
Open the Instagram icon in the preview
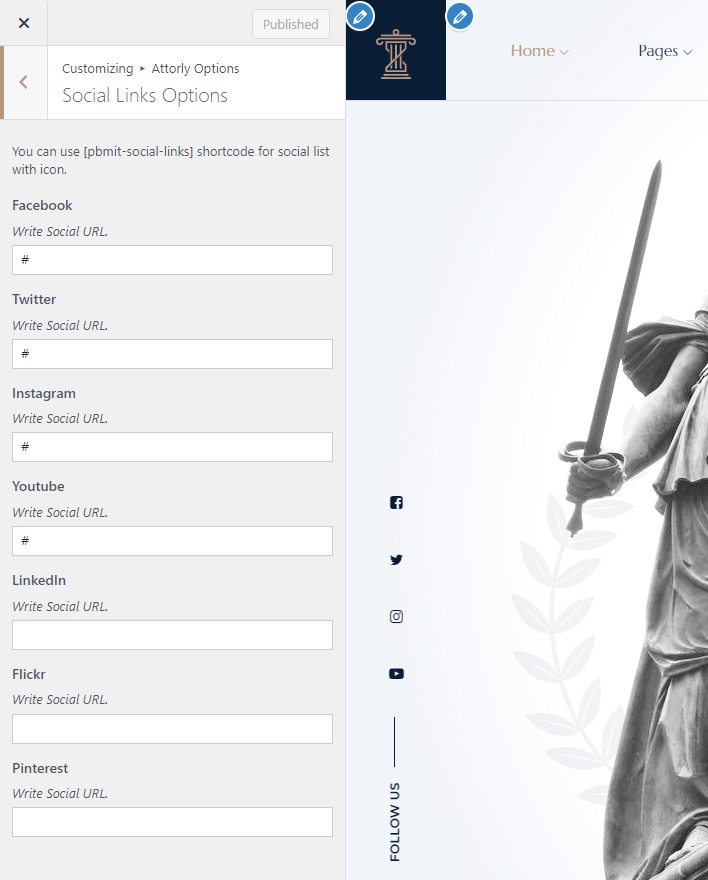point(396,617)
